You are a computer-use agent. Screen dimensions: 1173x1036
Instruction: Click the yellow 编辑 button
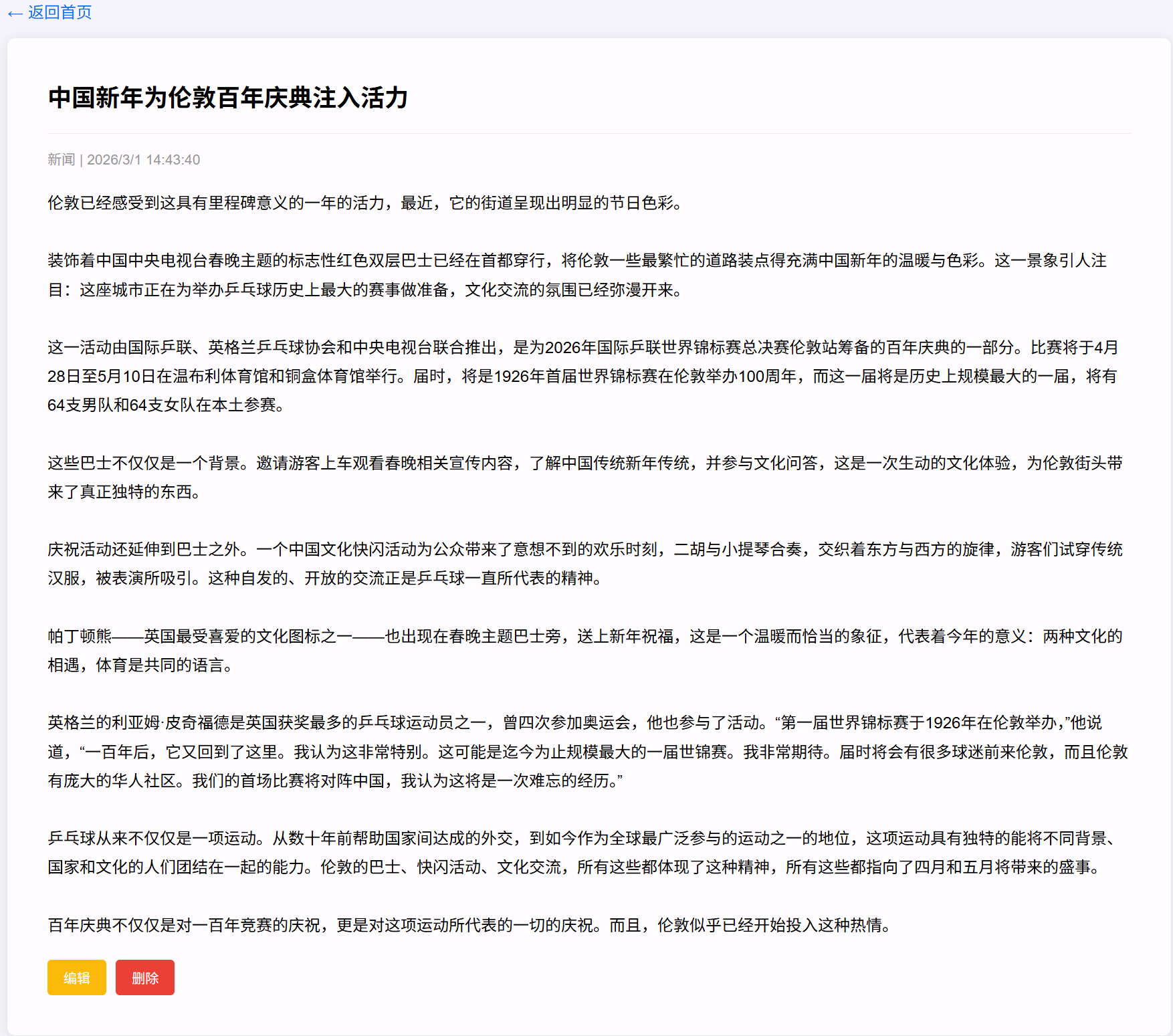coord(77,977)
